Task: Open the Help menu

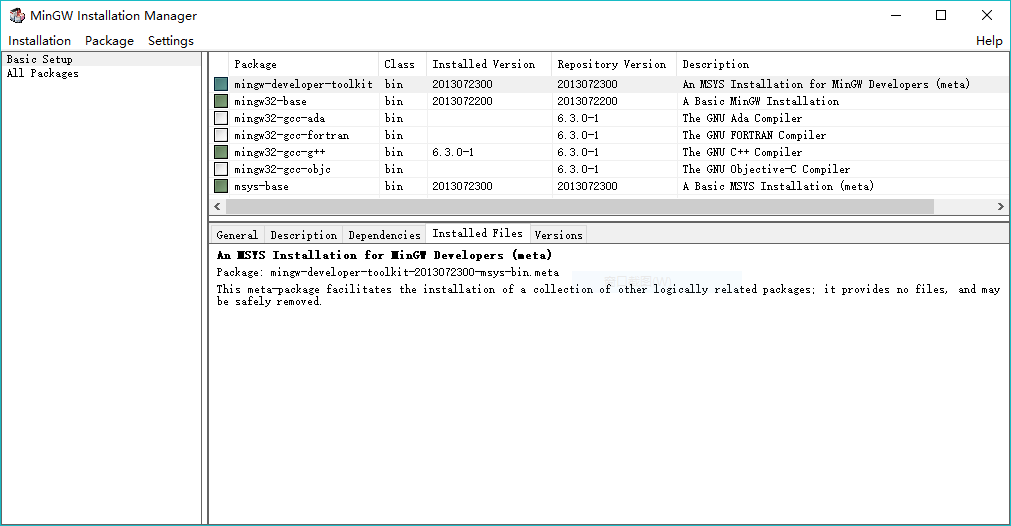Action: pyautogui.click(x=989, y=41)
